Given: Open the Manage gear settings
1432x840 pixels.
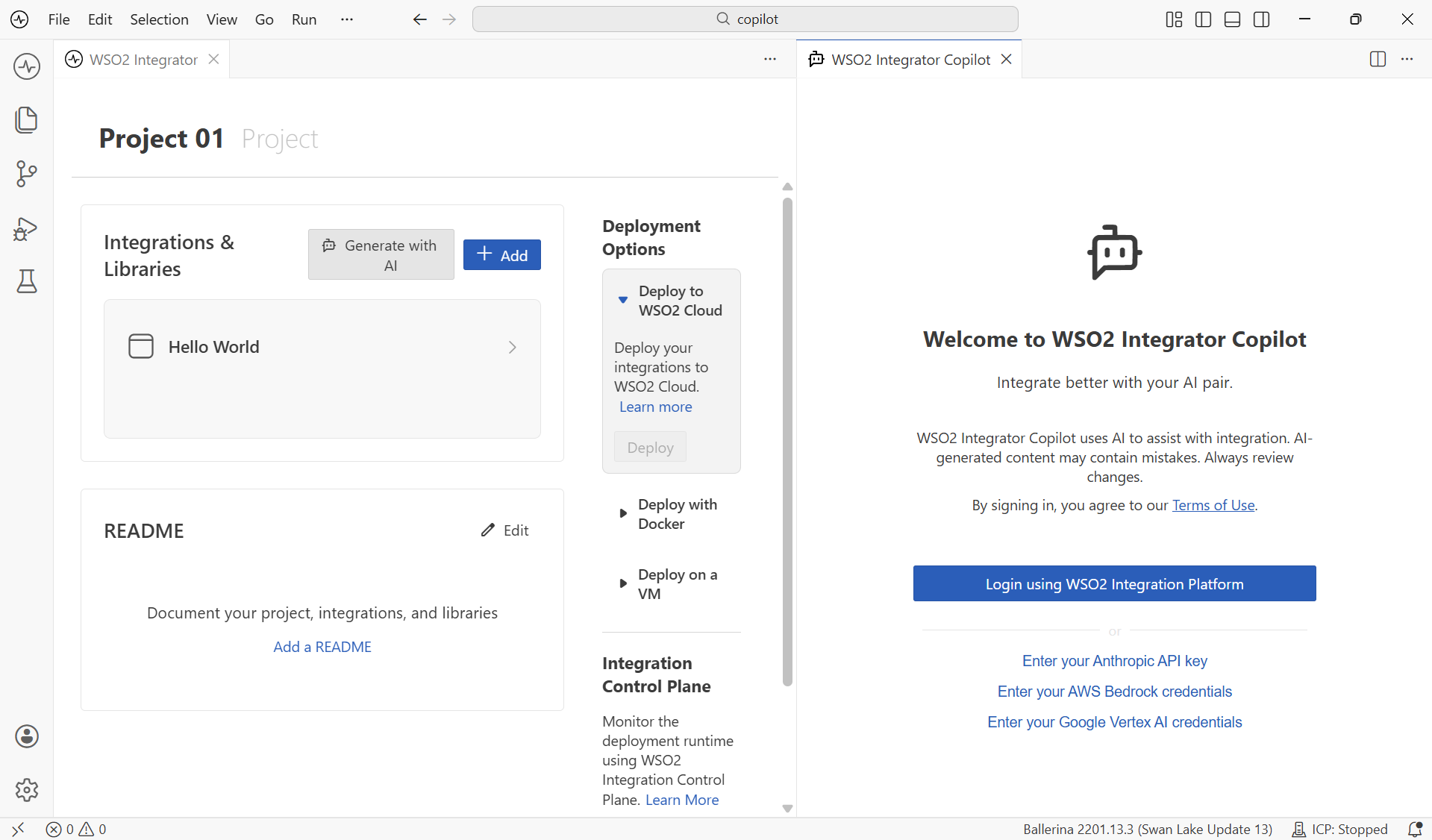Looking at the screenshot, I should (x=27, y=790).
